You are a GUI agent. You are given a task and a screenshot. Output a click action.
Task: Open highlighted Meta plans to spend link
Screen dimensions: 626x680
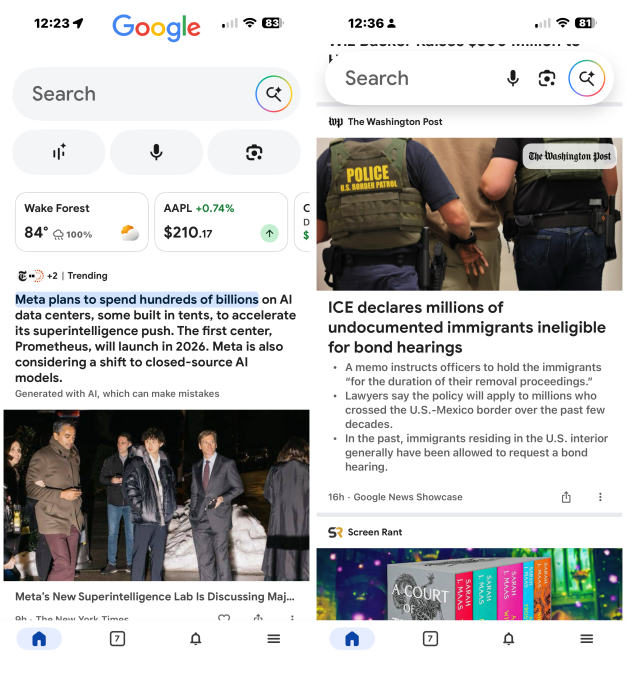(137, 300)
